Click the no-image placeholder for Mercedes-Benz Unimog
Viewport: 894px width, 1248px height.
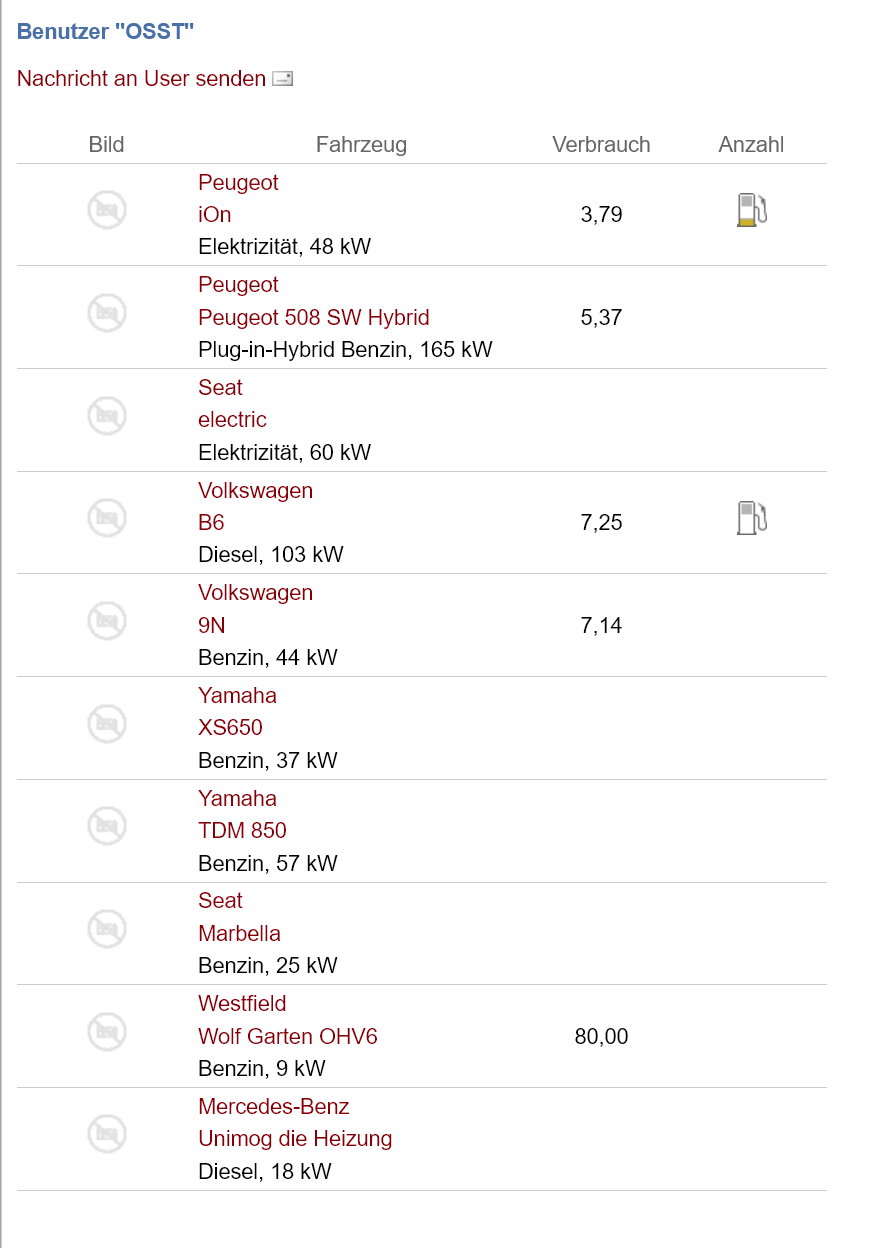(x=107, y=1134)
